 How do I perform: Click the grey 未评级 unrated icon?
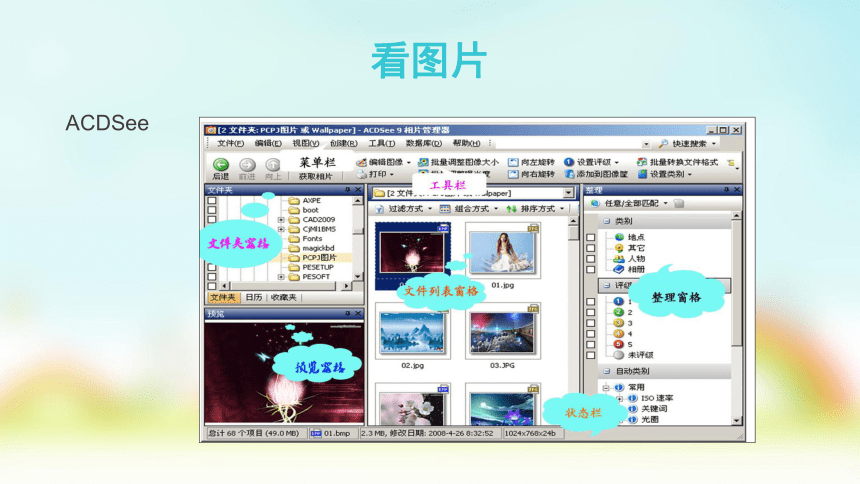(618, 355)
